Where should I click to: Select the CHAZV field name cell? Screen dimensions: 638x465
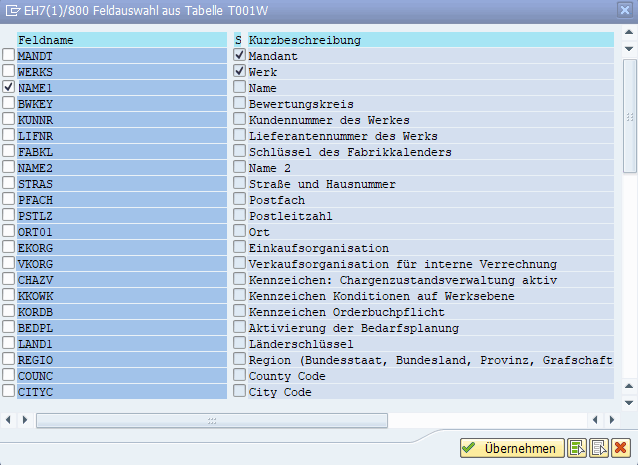tap(122, 280)
